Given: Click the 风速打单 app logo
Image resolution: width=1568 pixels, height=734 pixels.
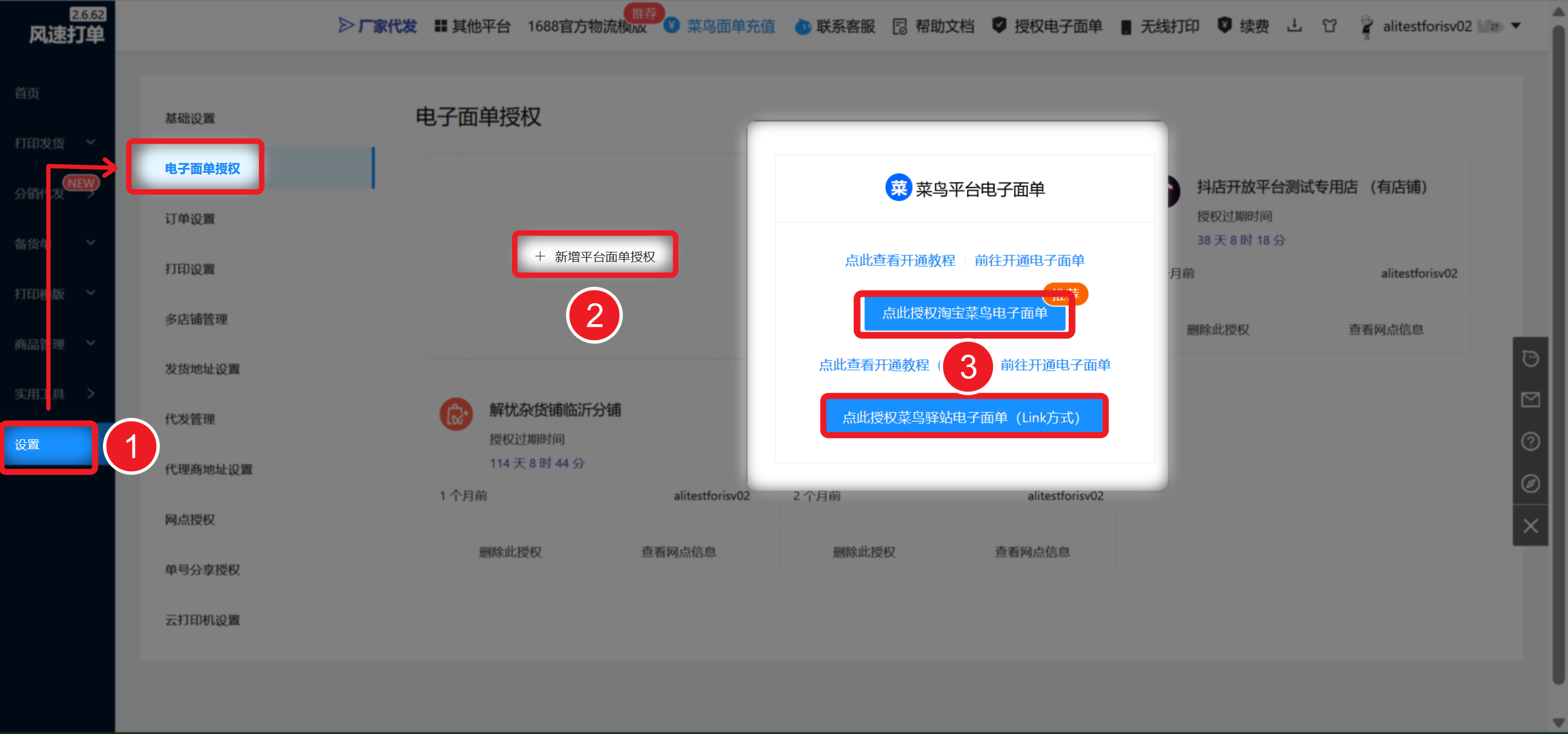Looking at the screenshot, I should (67, 34).
